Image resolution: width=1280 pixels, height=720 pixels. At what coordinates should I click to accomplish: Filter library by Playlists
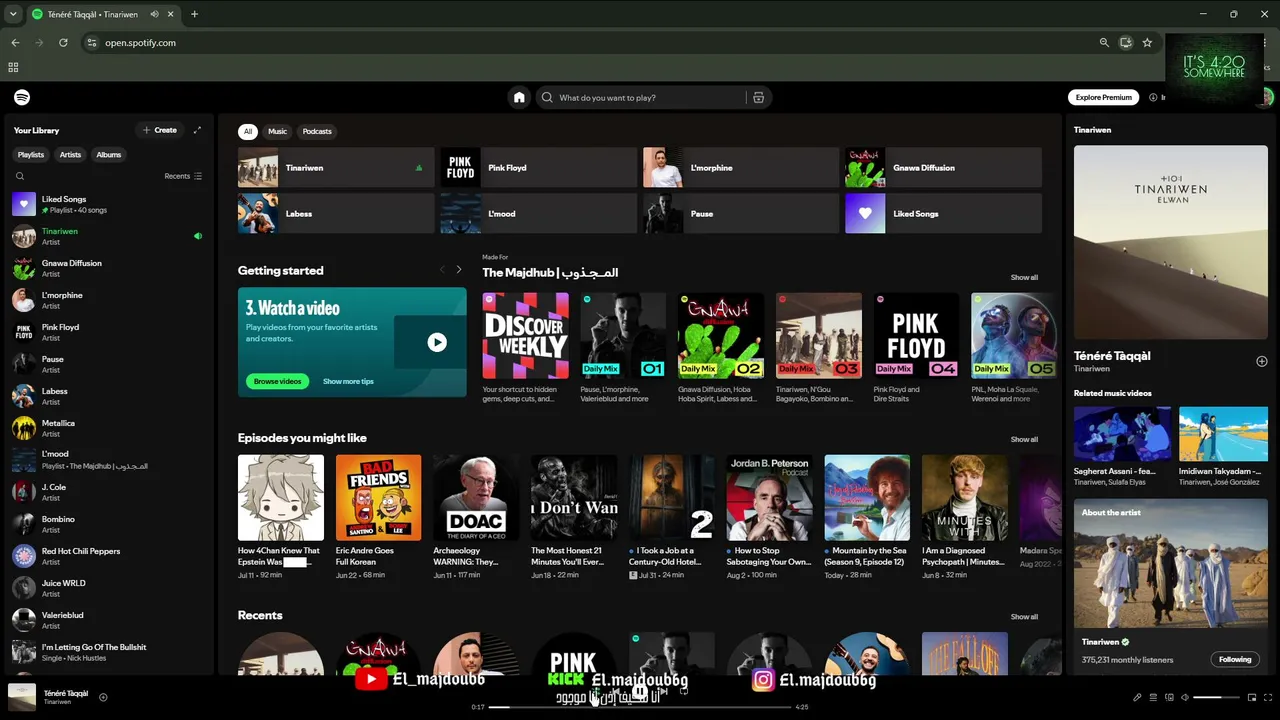coord(31,155)
